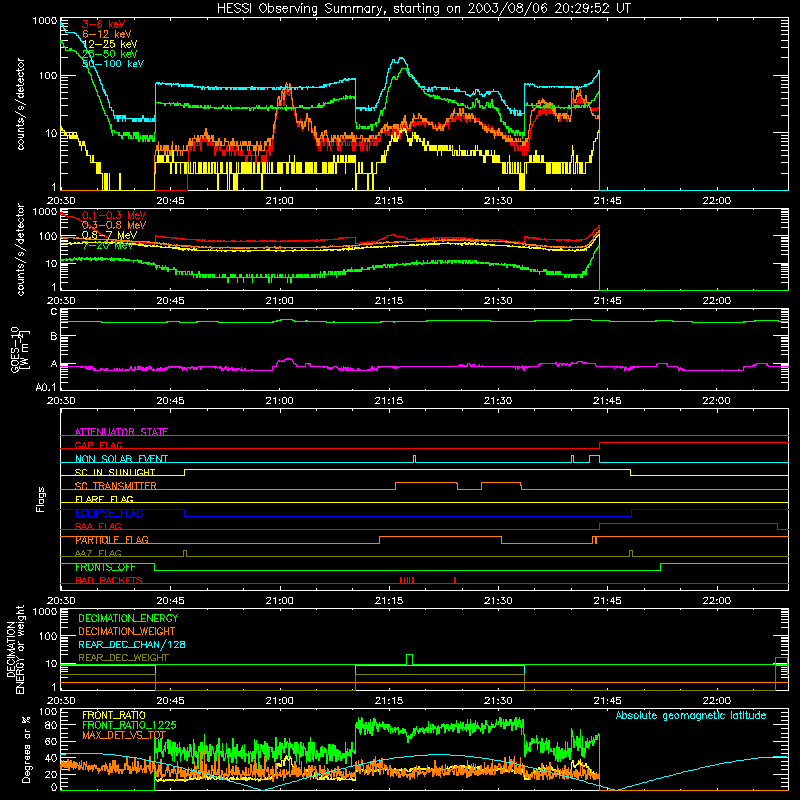Click the vertical DECIMATION ENERGY or weight axis label

pos(15,649)
